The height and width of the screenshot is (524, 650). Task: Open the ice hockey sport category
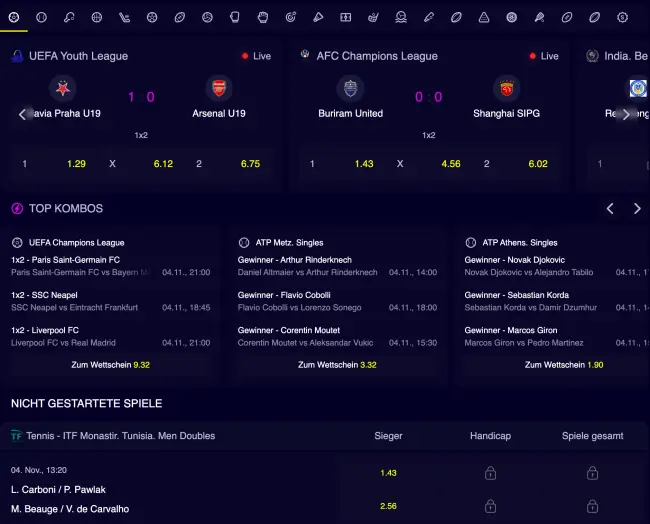click(124, 17)
